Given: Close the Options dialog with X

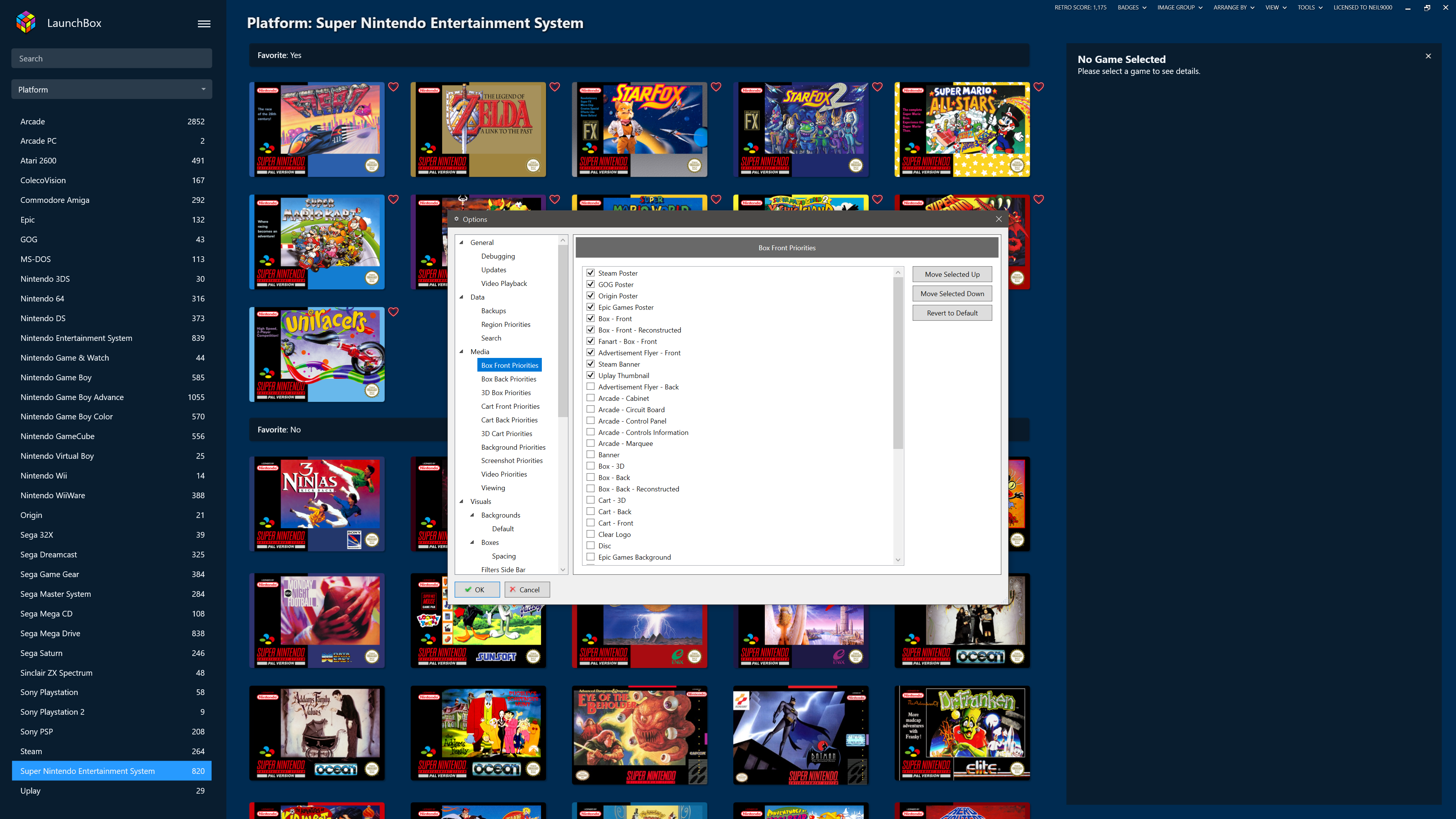Looking at the screenshot, I should [x=999, y=219].
